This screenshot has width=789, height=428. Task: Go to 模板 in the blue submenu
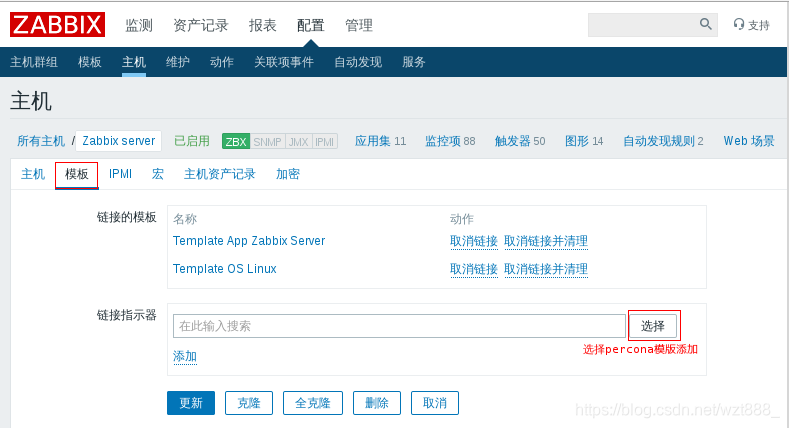(x=90, y=62)
